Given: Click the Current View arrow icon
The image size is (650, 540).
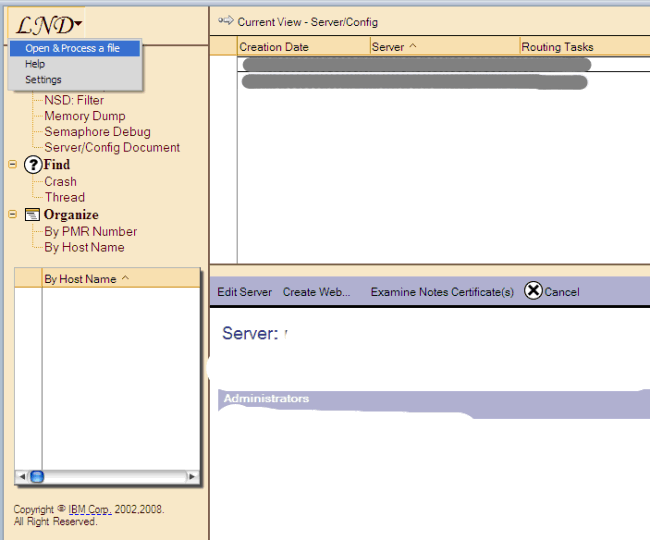Looking at the screenshot, I should tap(225, 21).
